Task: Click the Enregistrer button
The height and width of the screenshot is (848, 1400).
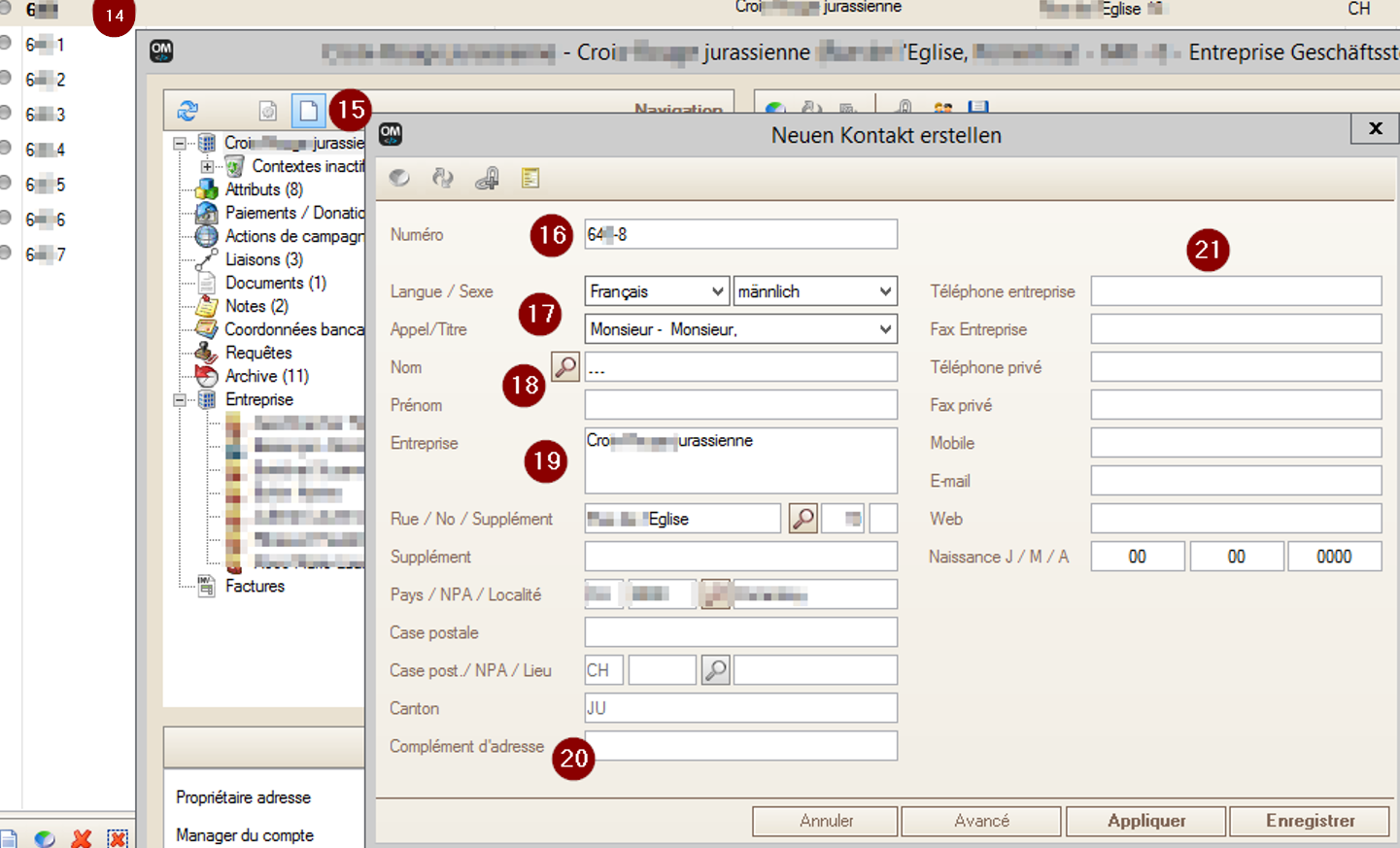Action: coord(1310,821)
